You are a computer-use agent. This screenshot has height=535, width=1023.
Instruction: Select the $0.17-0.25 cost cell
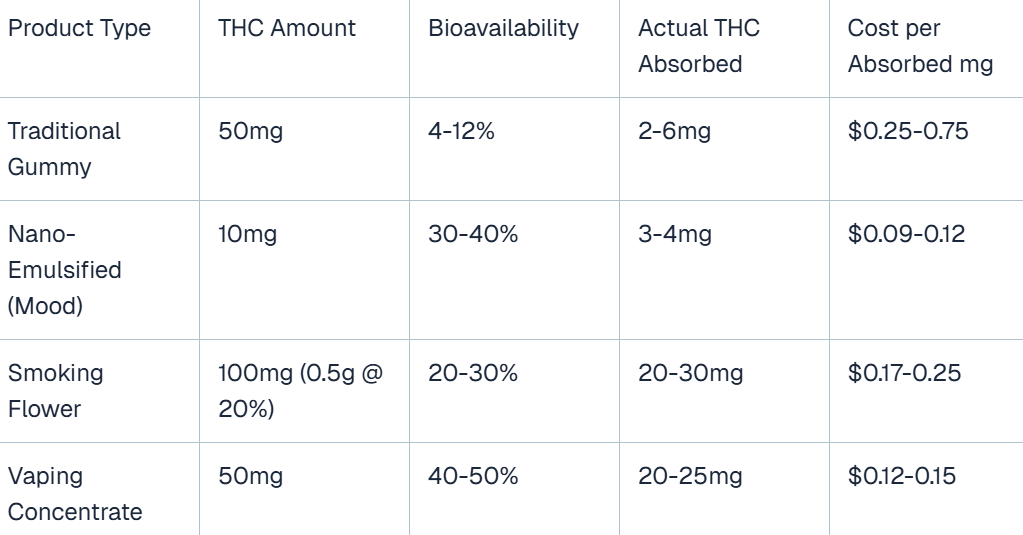pyautogui.click(x=904, y=373)
